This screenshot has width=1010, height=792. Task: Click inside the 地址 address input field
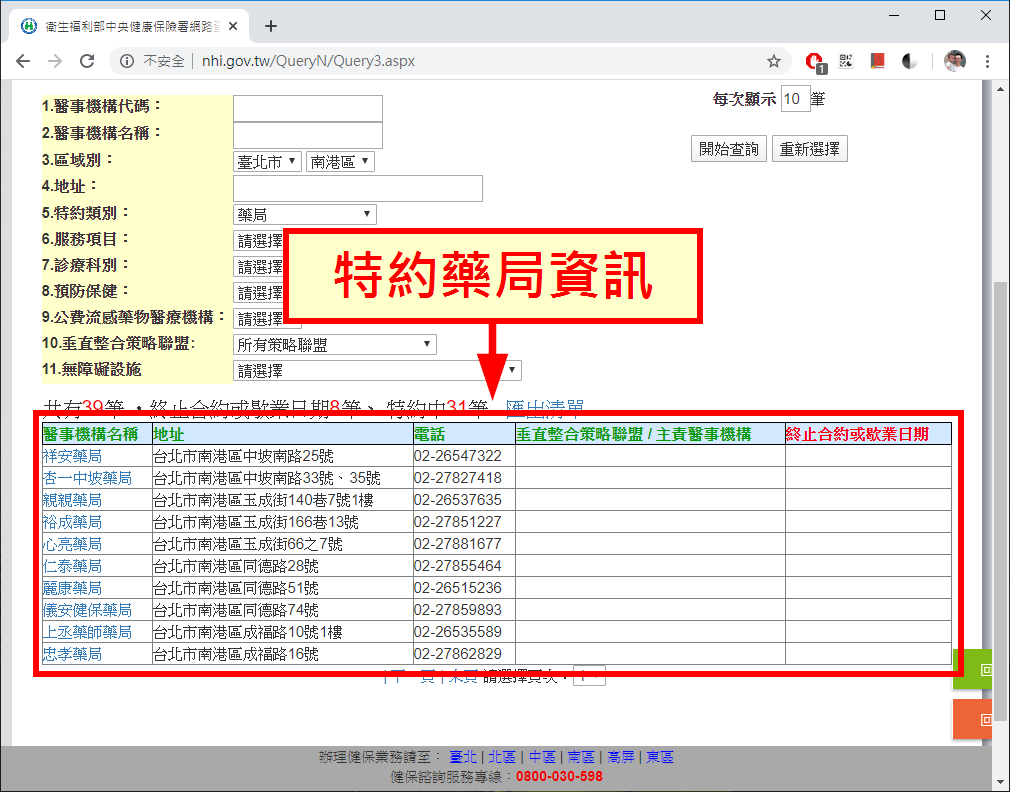coord(357,188)
